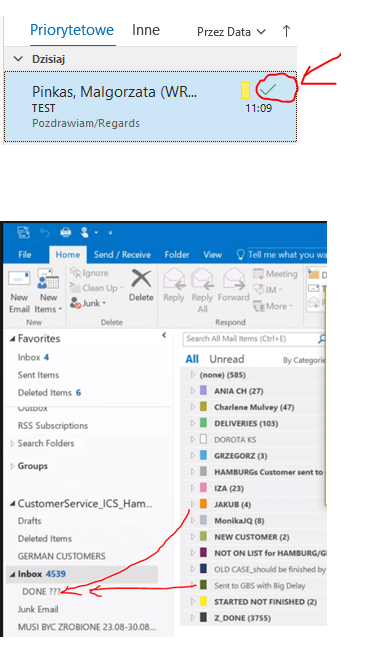Open Sent Items folder
This screenshot has height=660, width=391.
(38, 375)
